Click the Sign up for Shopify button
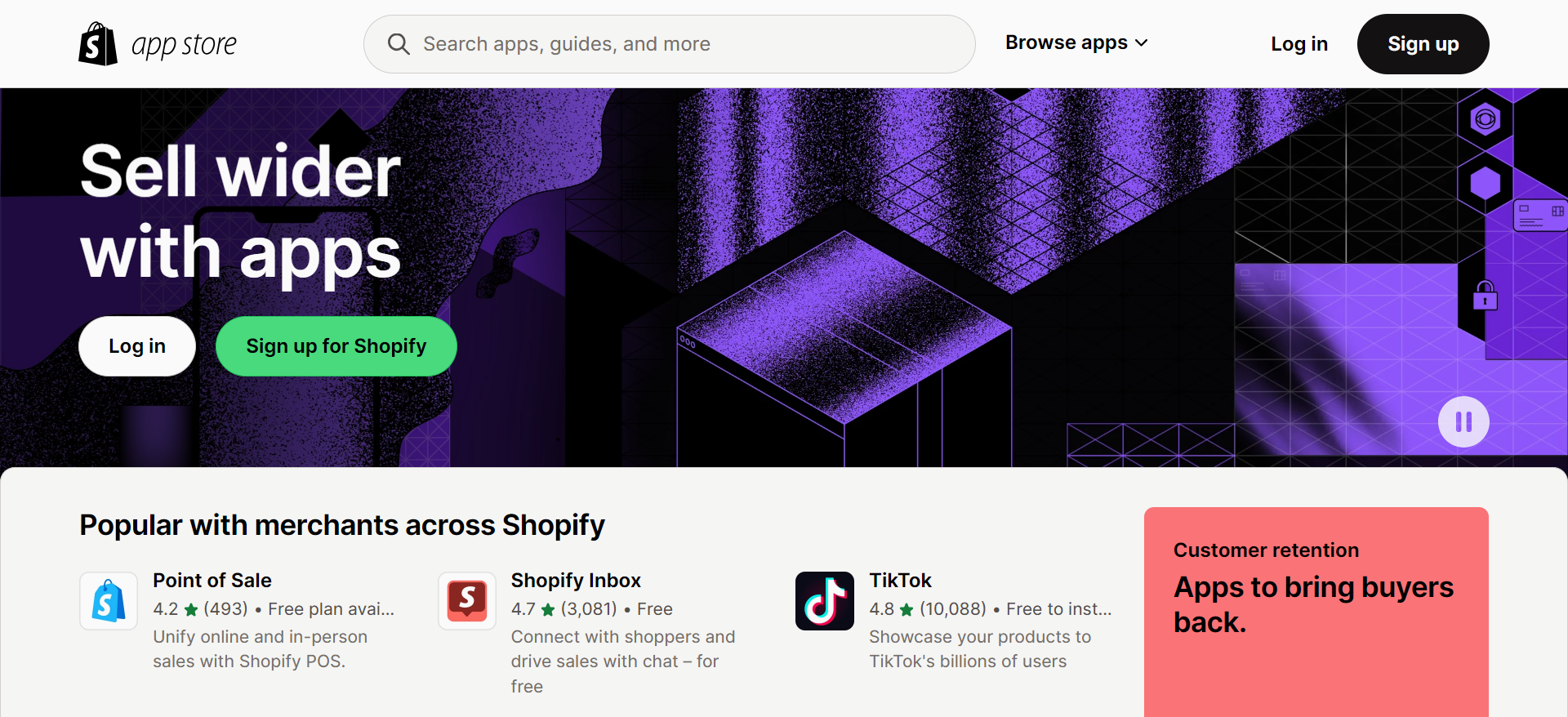Viewport: 1568px width, 717px height. click(x=336, y=345)
